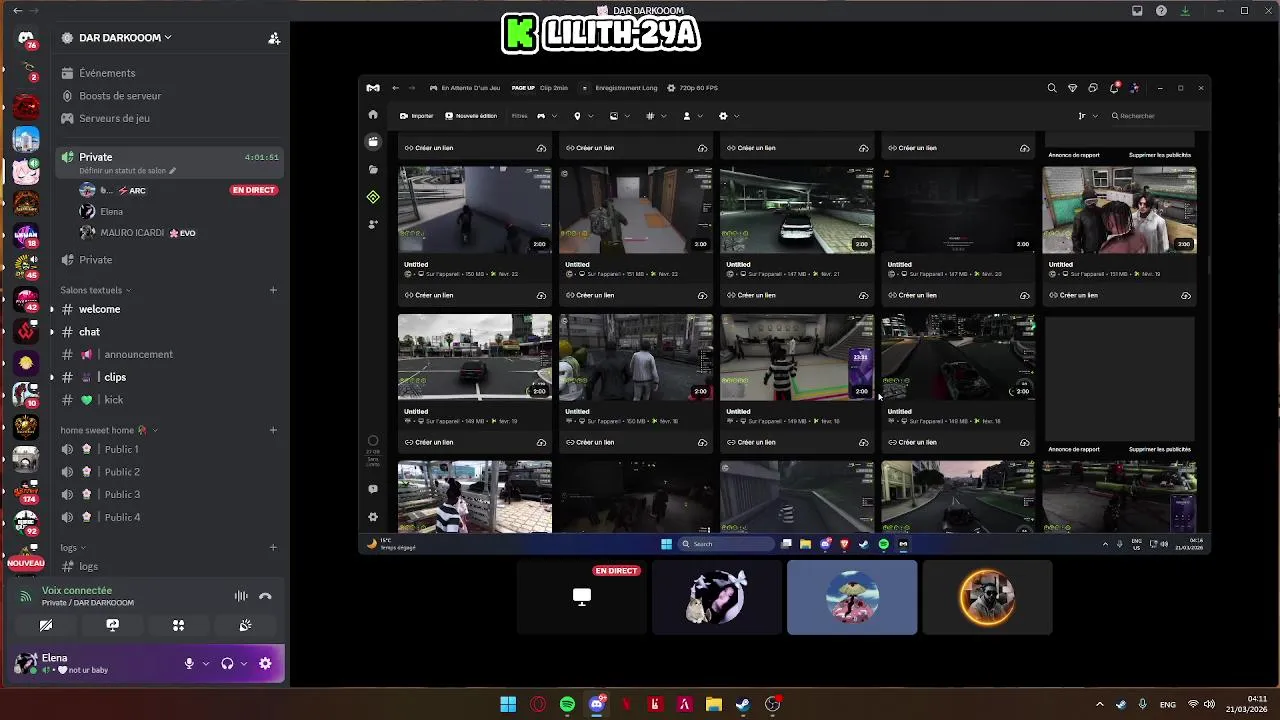Add a channel to home sweet home
The height and width of the screenshot is (720, 1280).
[273, 430]
